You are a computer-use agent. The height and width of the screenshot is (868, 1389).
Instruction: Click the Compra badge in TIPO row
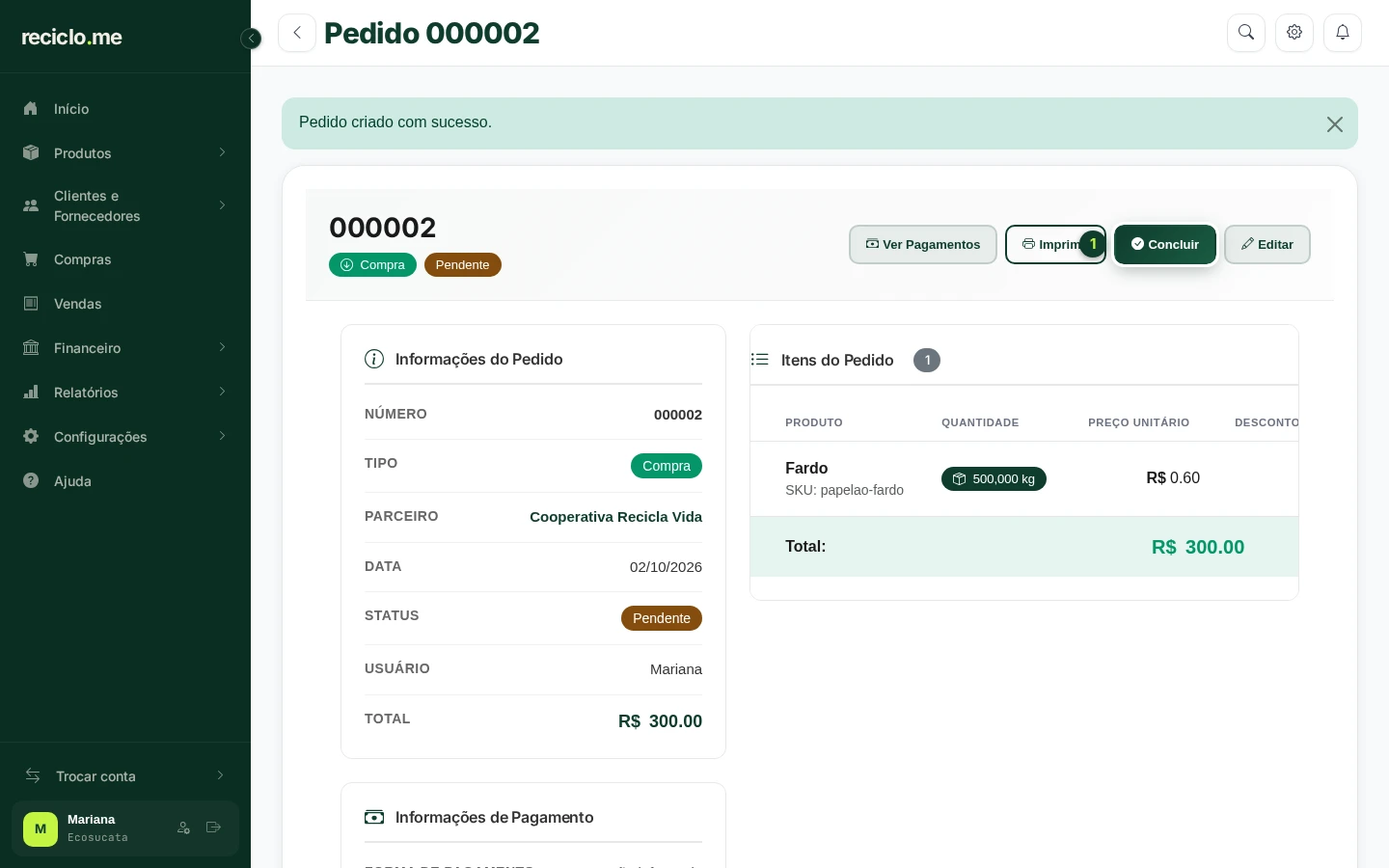point(667,466)
